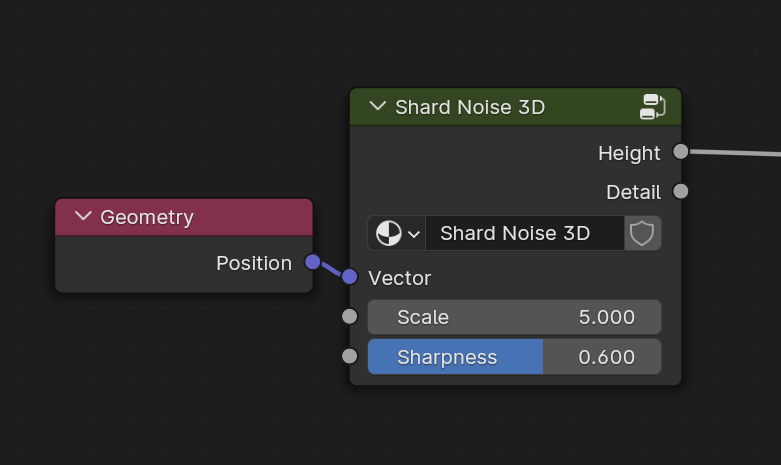The image size is (781, 465).
Task: Click the Position to Vector link wire
Action: (x=331, y=270)
